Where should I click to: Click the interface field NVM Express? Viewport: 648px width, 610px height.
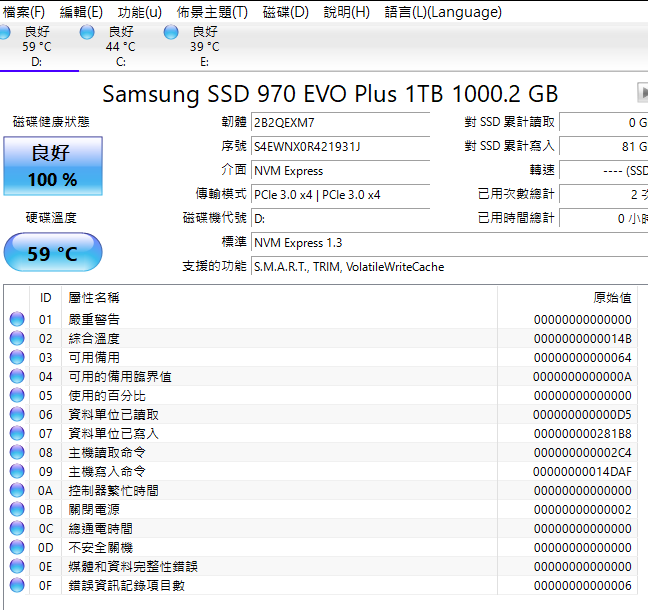(341, 171)
